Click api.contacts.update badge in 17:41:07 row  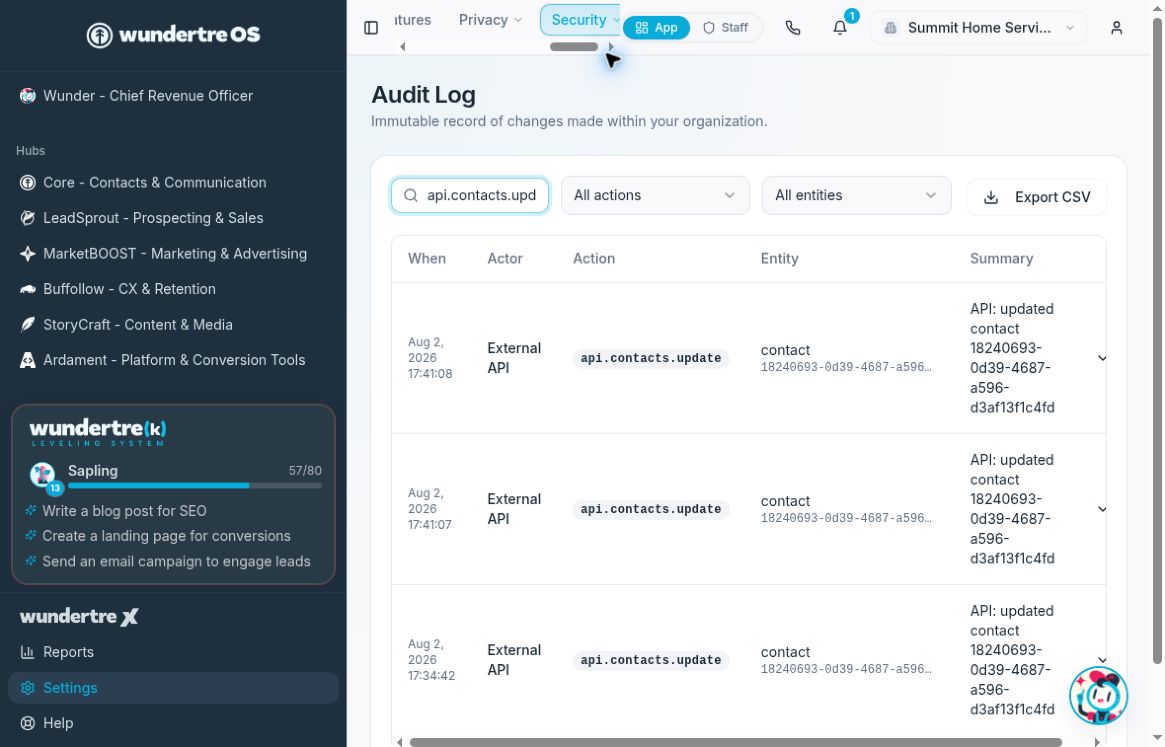(x=651, y=509)
